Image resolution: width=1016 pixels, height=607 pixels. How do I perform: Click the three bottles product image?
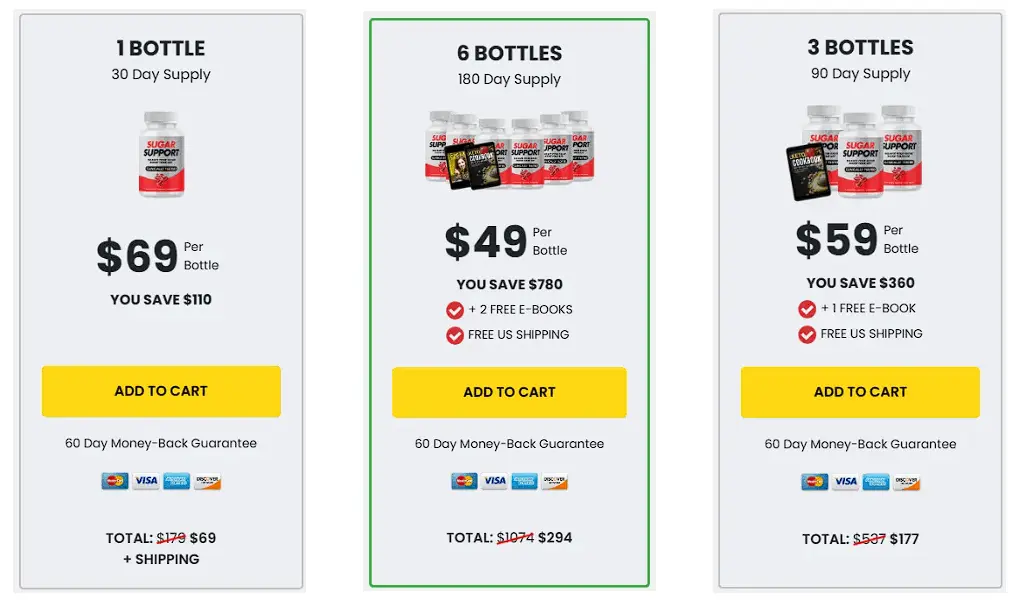(x=854, y=152)
